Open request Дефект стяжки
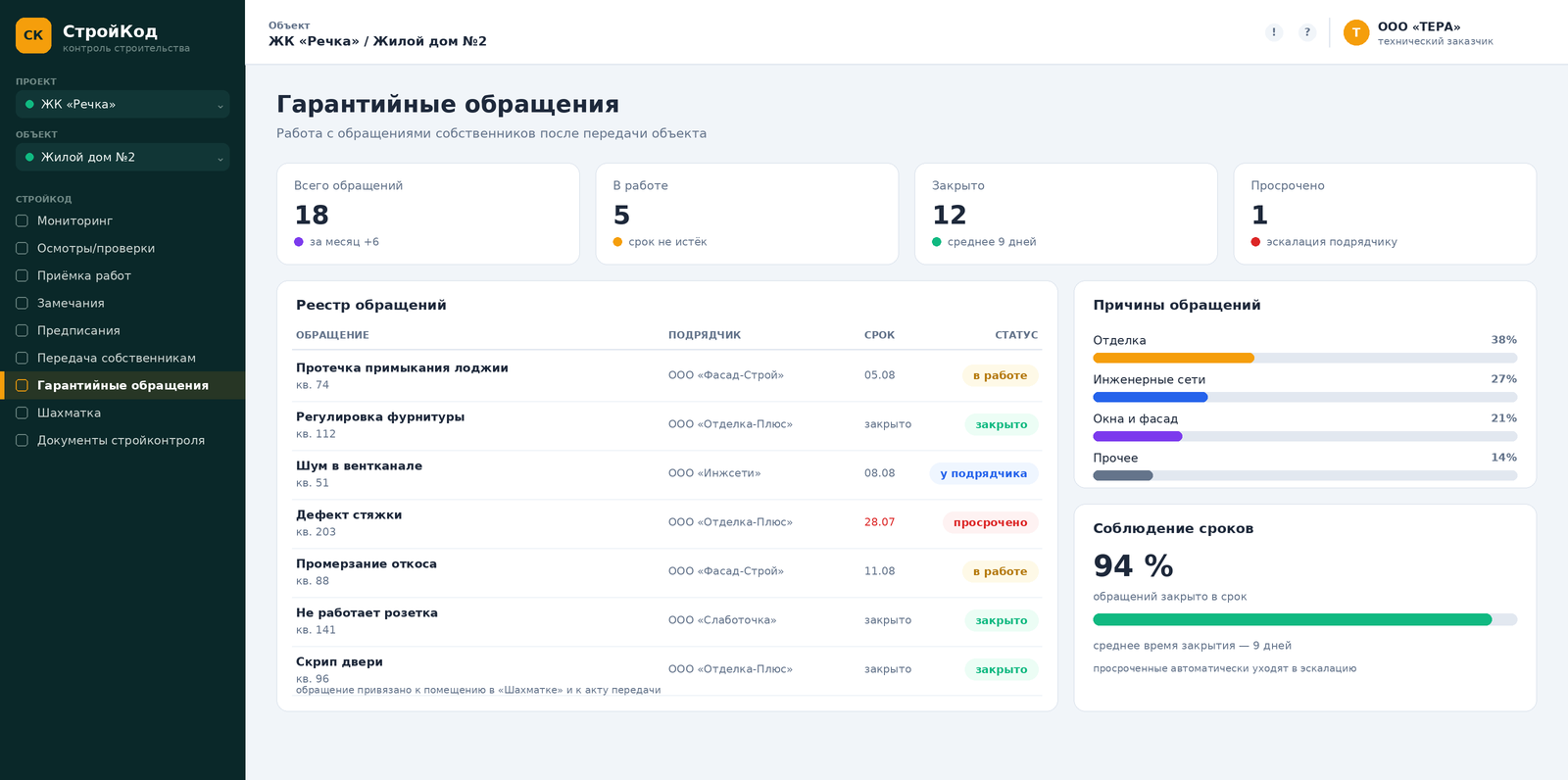Screen dimensions: 1568x780 pos(349,514)
